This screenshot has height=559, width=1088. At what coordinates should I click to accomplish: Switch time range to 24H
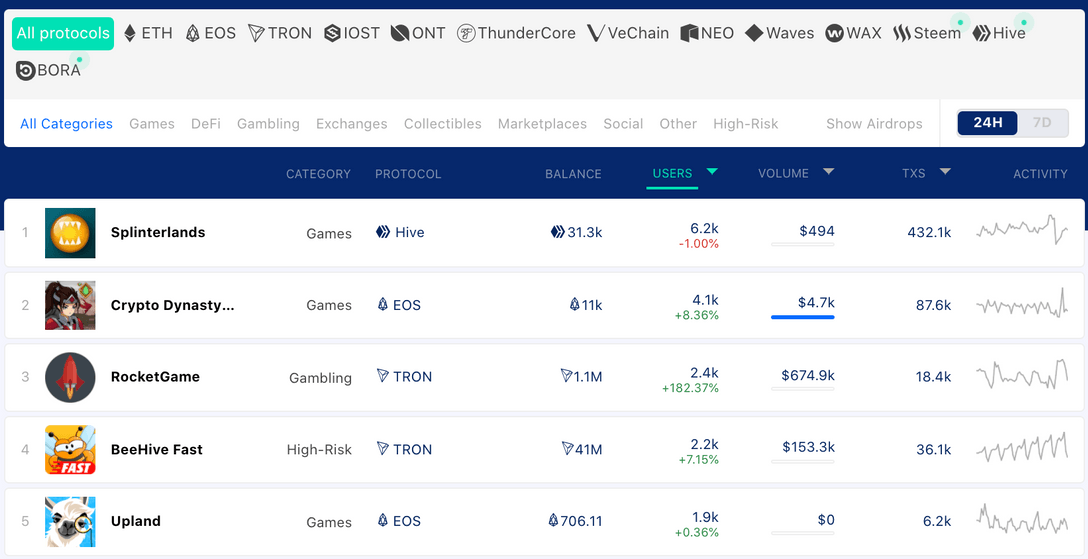click(987, 123)
